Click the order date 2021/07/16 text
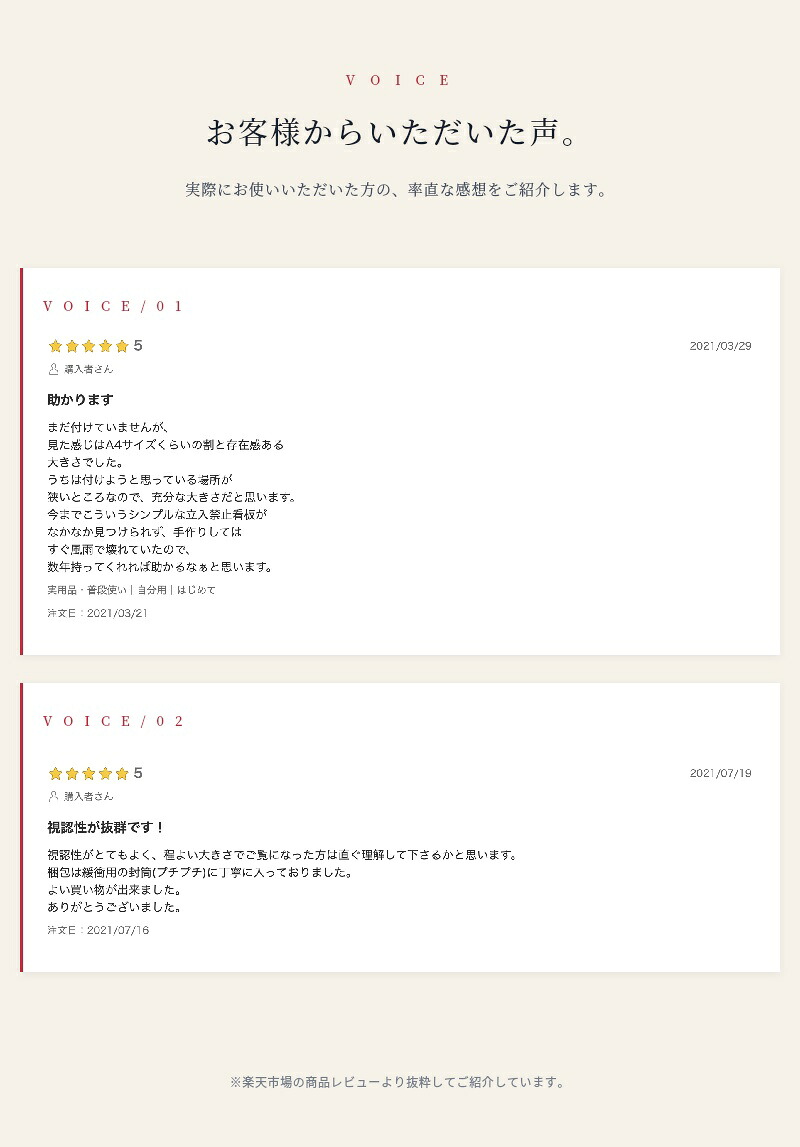Viewport: 800px width, 1147px height. 98,930
